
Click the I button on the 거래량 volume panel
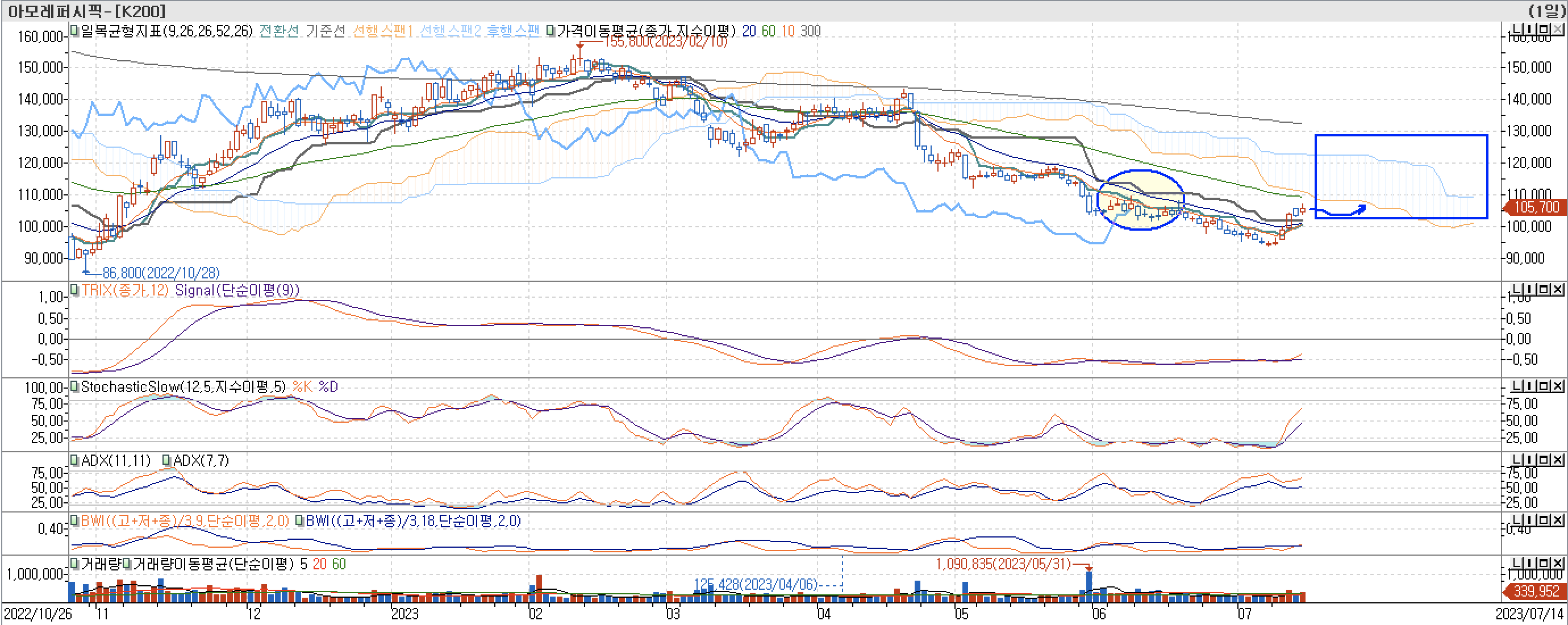tap(1531, 564)
